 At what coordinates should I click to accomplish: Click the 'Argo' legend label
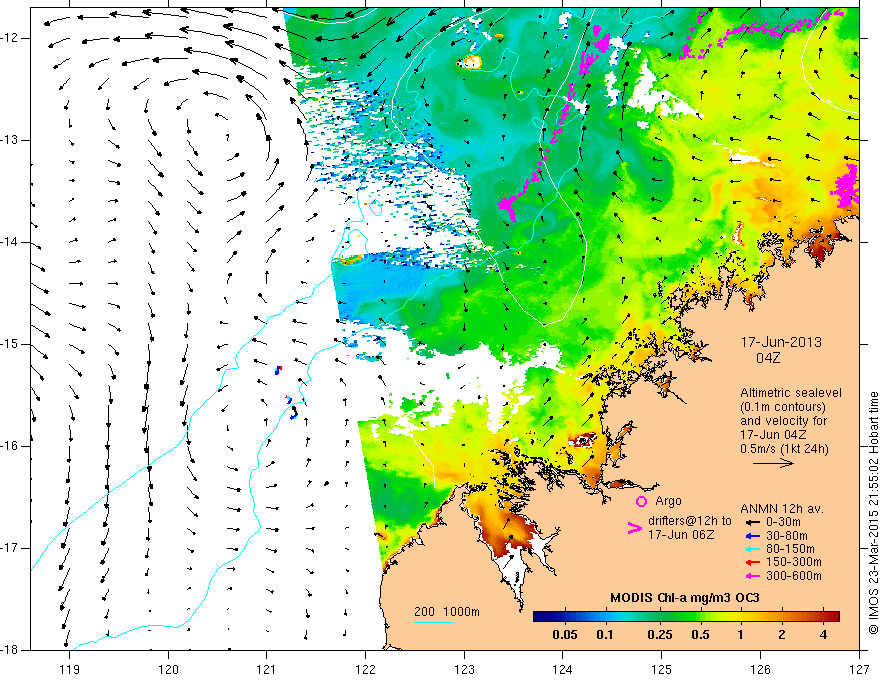point(668,501)
